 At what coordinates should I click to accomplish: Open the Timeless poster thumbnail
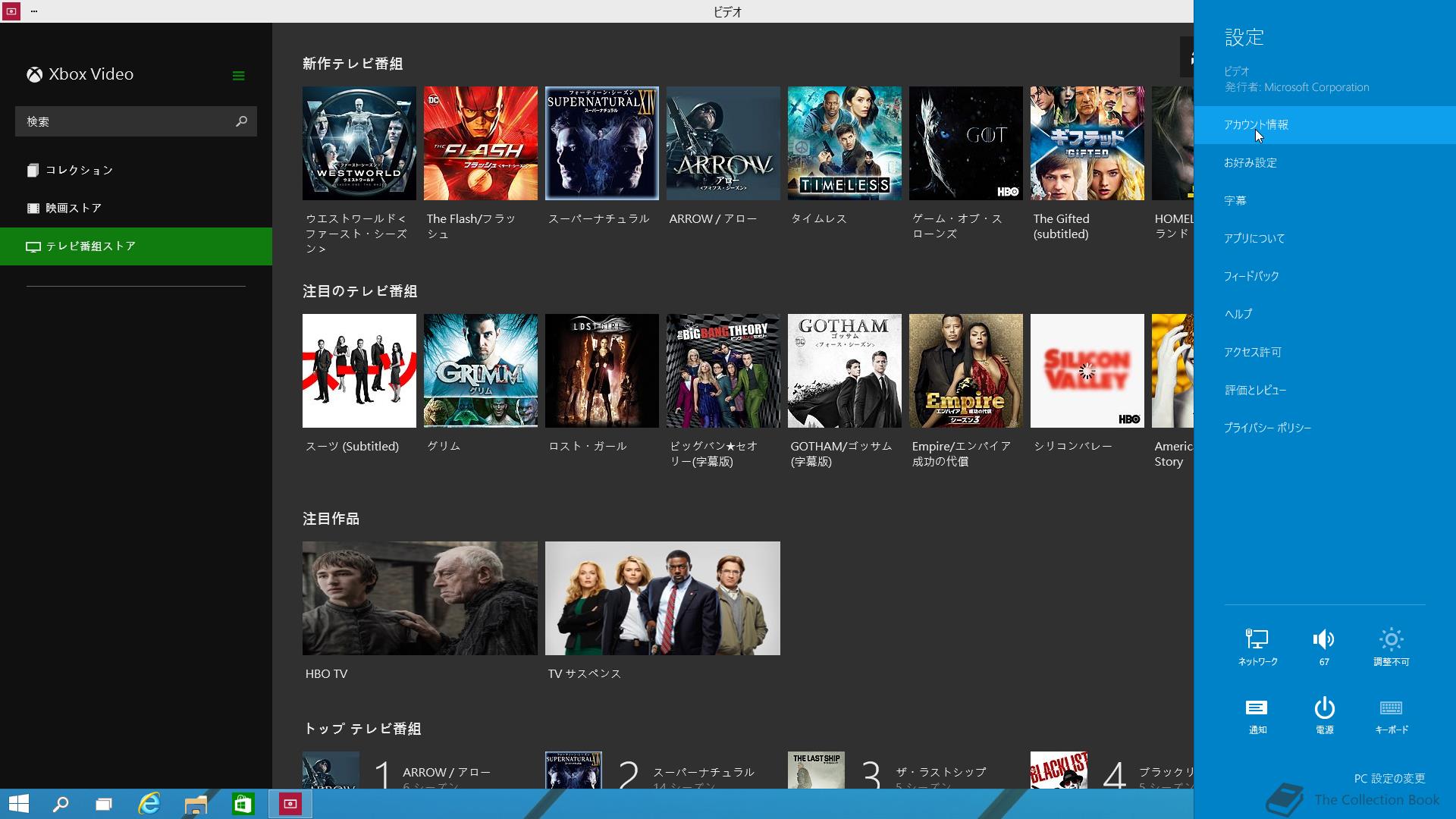click(x=845, y=143)
